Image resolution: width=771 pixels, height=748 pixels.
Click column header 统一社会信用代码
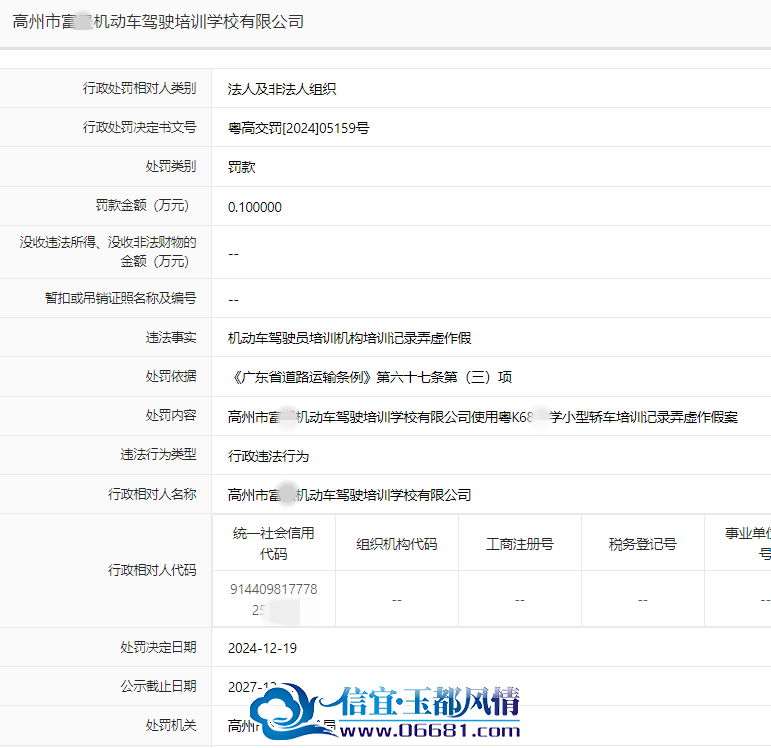coord(273,543)
